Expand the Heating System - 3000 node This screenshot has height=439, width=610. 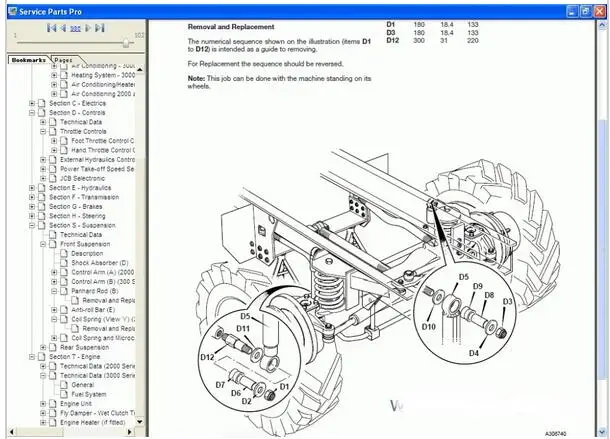tap(54, 75)
